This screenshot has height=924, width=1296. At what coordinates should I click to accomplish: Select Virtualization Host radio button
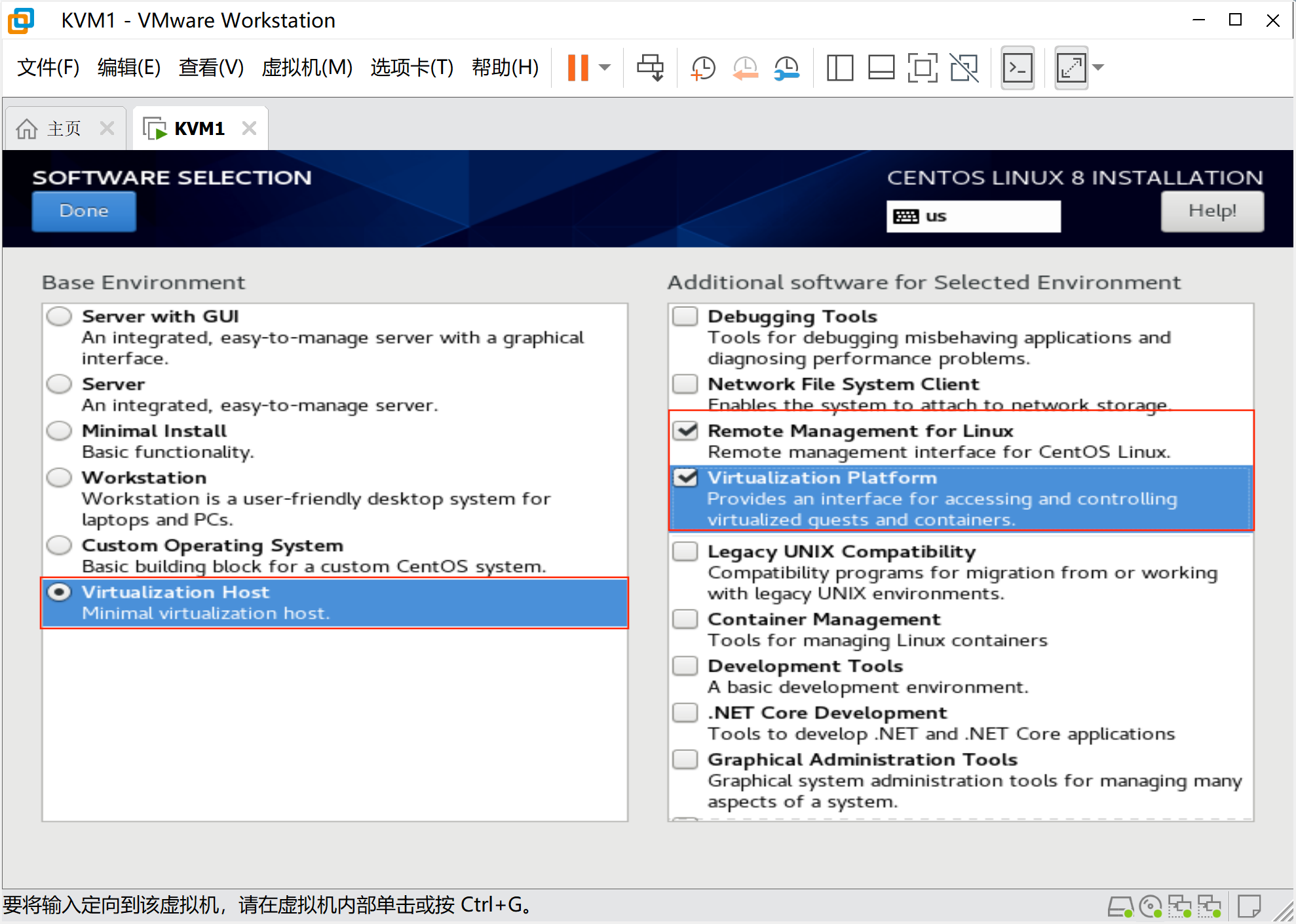[59, 592]
